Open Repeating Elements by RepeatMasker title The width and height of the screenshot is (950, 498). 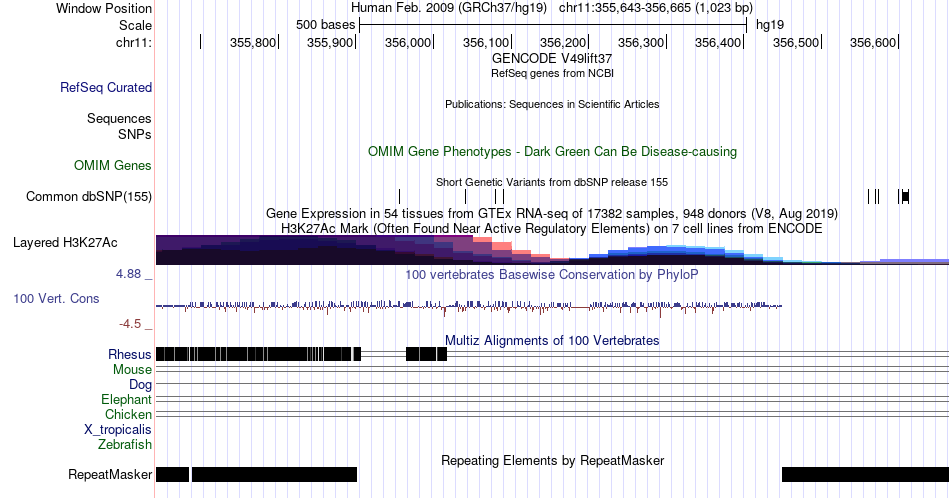[553, 460]
